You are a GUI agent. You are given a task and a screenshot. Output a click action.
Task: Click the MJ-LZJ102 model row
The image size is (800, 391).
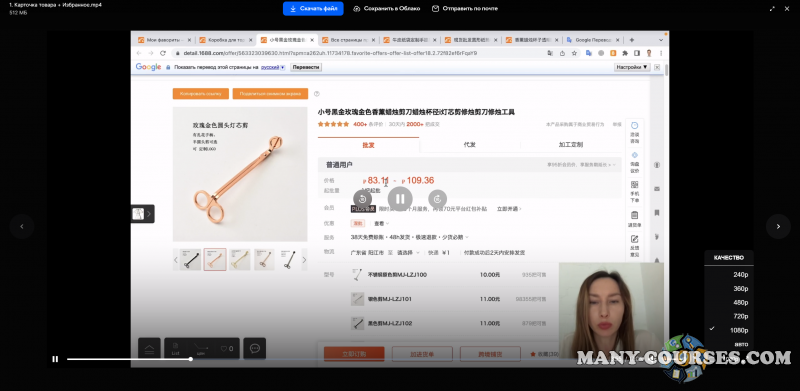[x=449, y=323]
